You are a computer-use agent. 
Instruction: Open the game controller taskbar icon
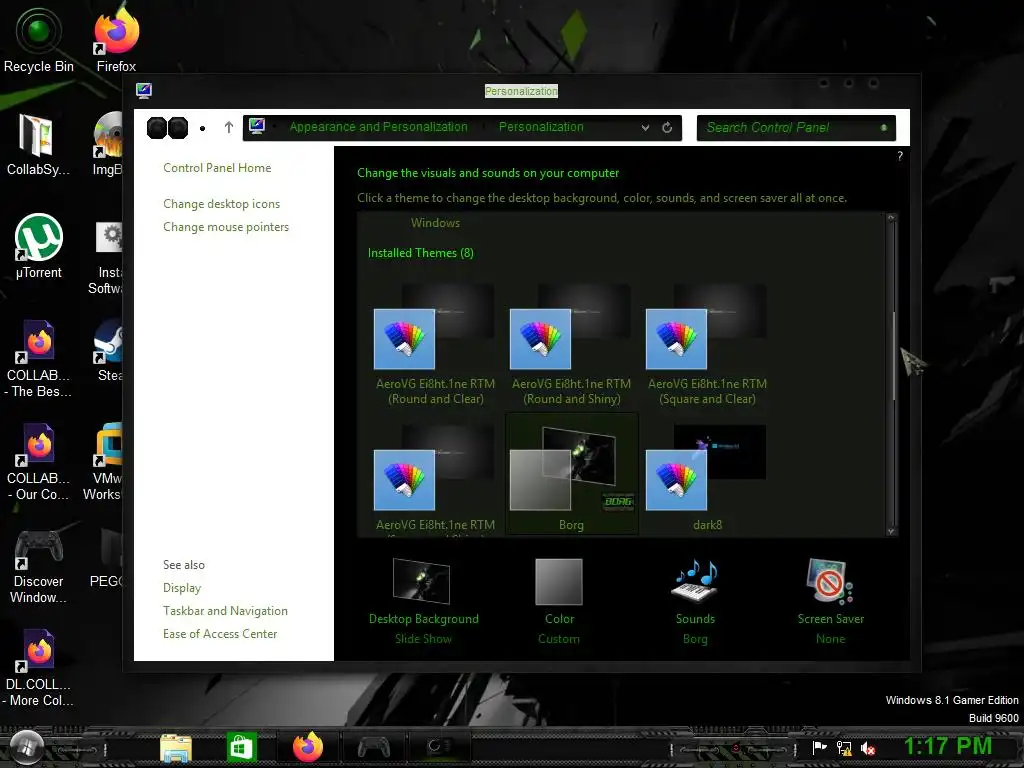374,747
